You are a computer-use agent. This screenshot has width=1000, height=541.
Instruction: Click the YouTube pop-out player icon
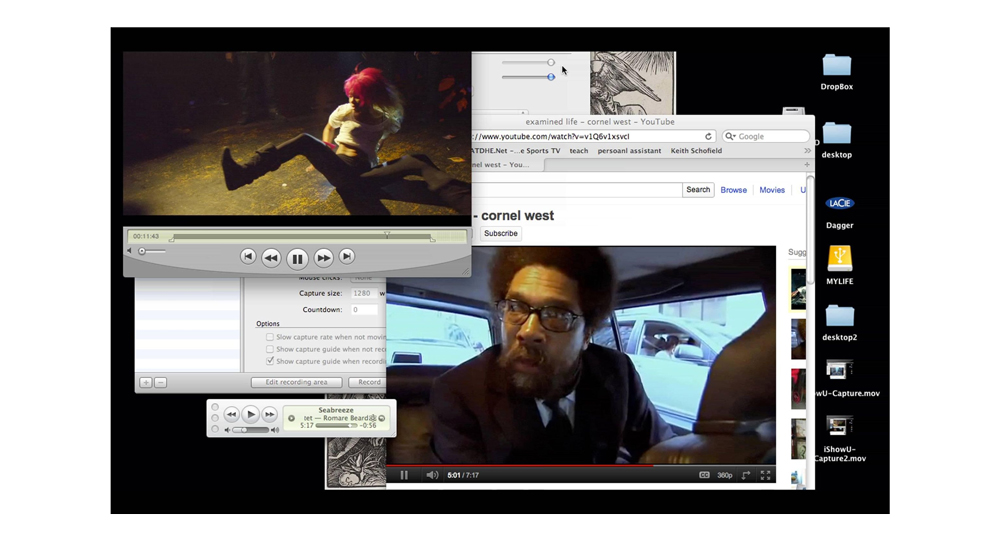(x=746, y=475)
